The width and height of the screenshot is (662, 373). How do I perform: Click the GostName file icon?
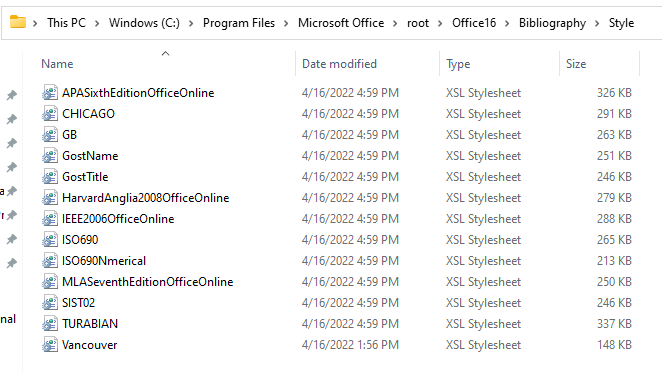point(50,156)
